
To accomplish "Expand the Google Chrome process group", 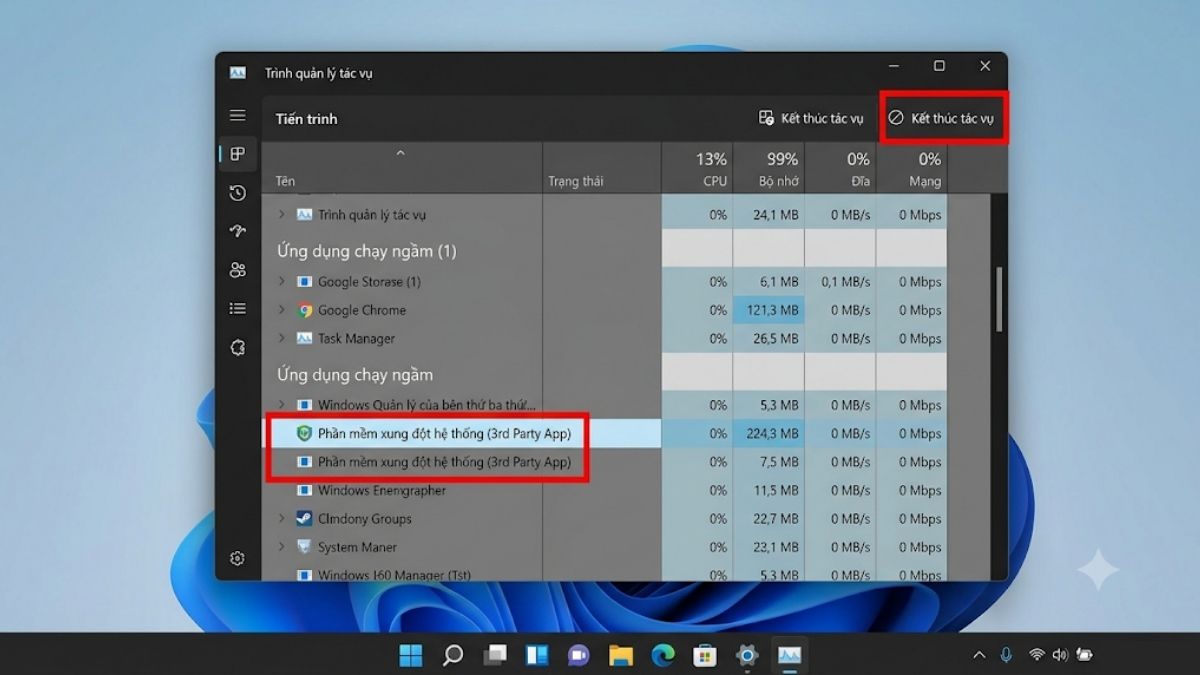I will 281,310.
